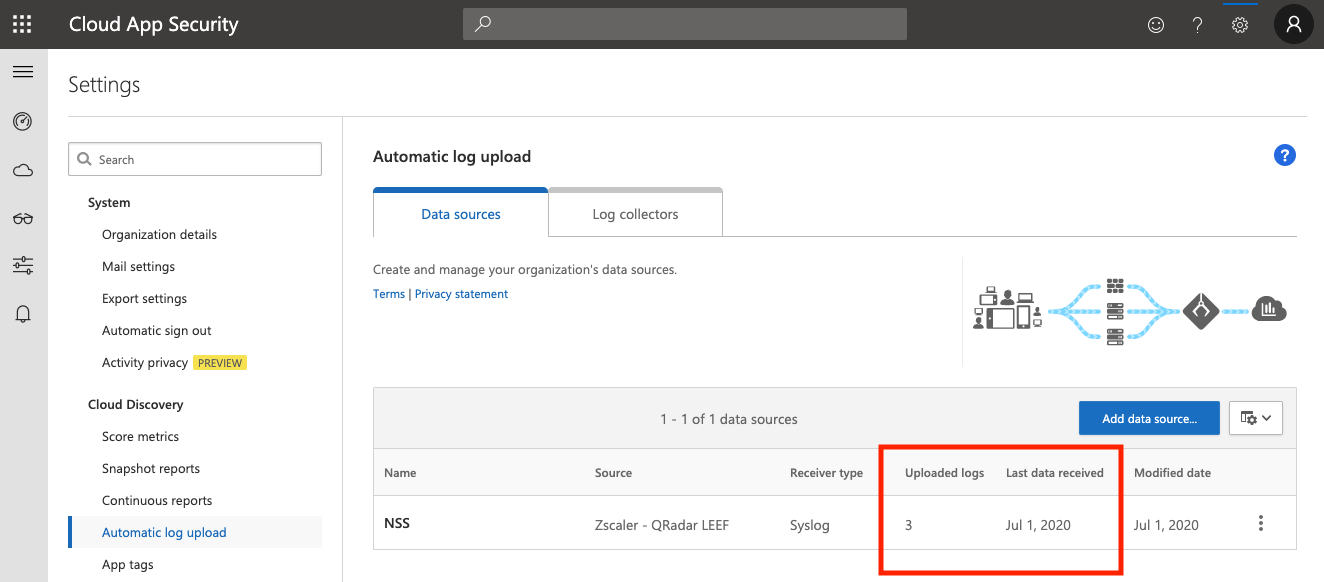The height and width of the screenshot is (582, 1324).
Task: Open the Discover cloud icon in sidebar
Action: click(23, 170)
